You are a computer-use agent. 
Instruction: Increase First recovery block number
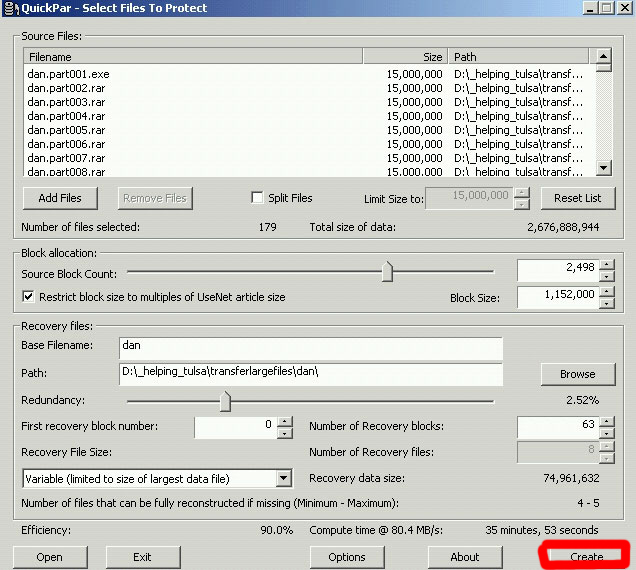[x=285, y=422]
